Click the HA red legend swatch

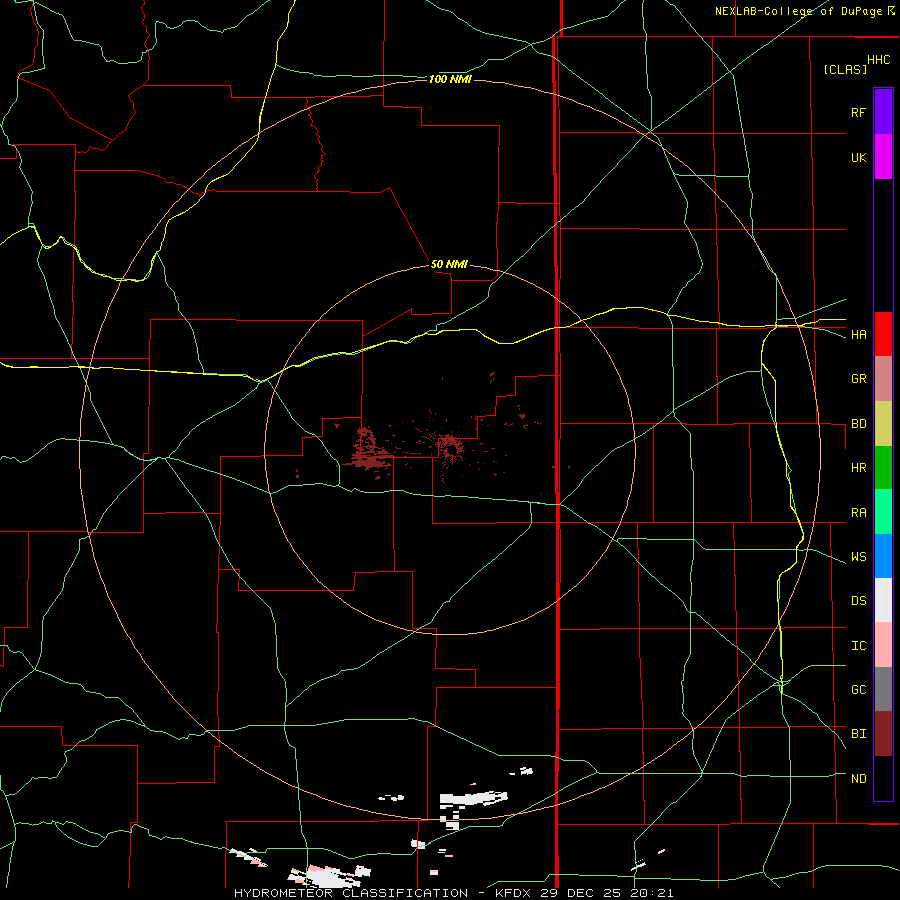pos(883,334)
